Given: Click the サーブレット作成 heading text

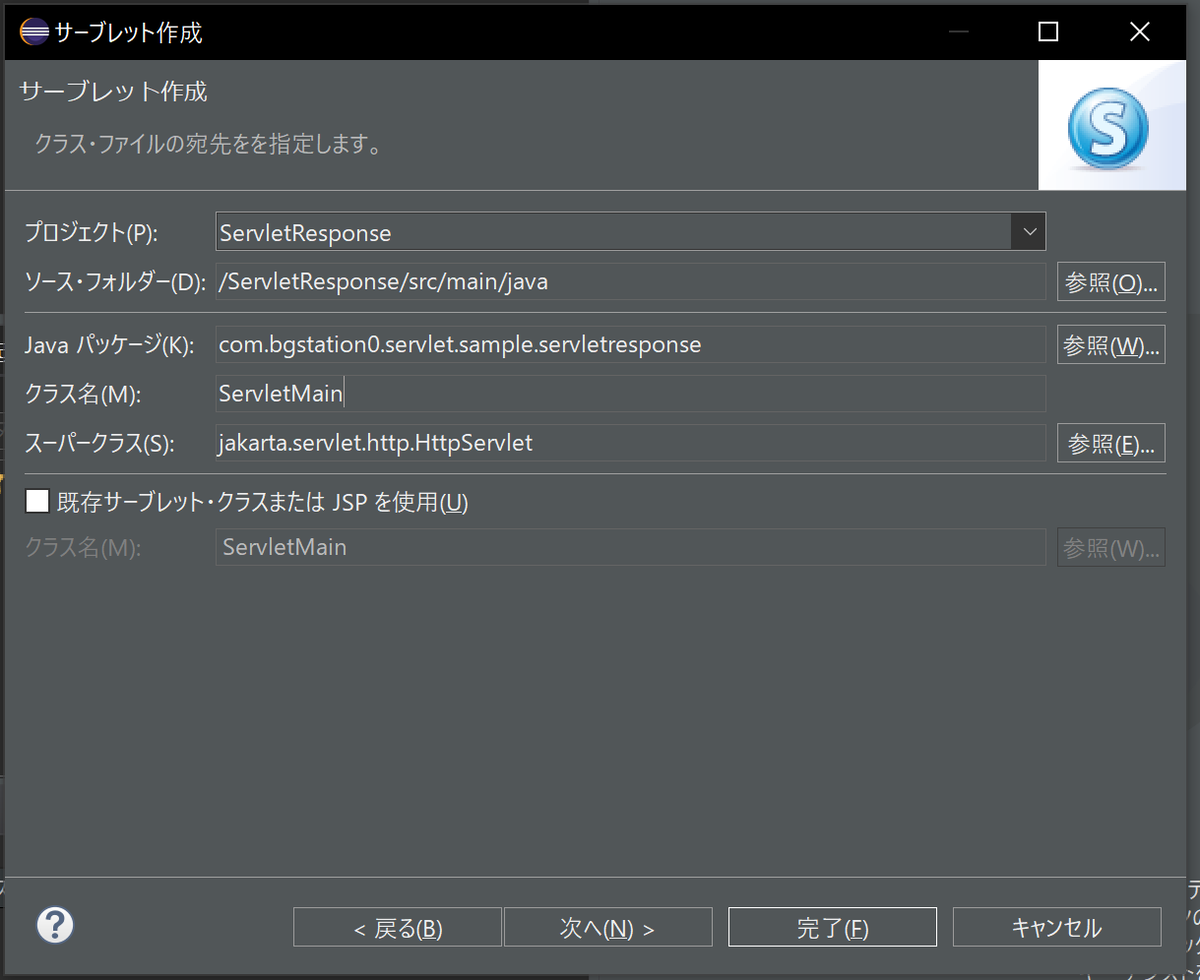Looking at the screenshot, I should coord(113,91).
